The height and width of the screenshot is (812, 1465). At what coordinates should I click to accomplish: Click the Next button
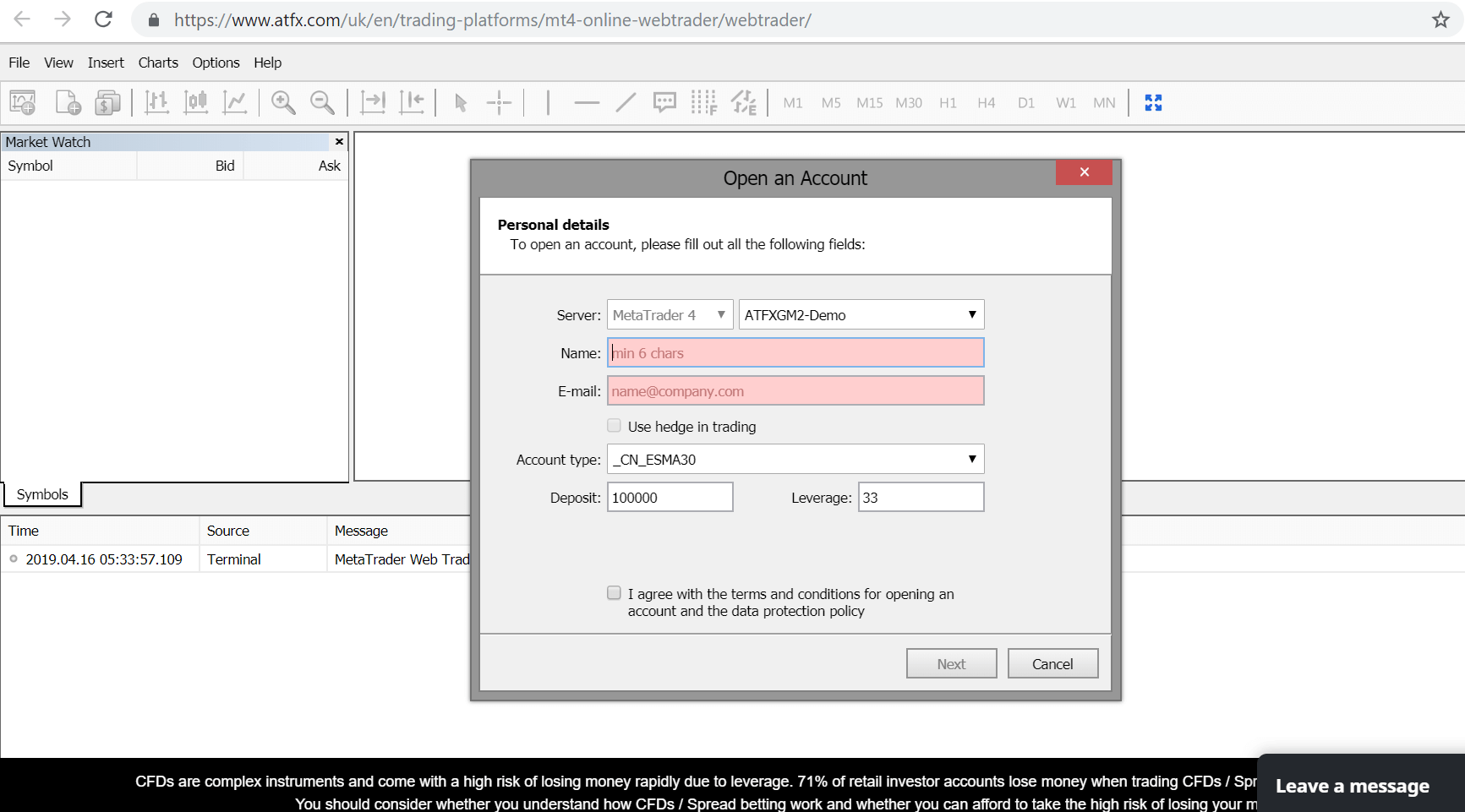951,664
